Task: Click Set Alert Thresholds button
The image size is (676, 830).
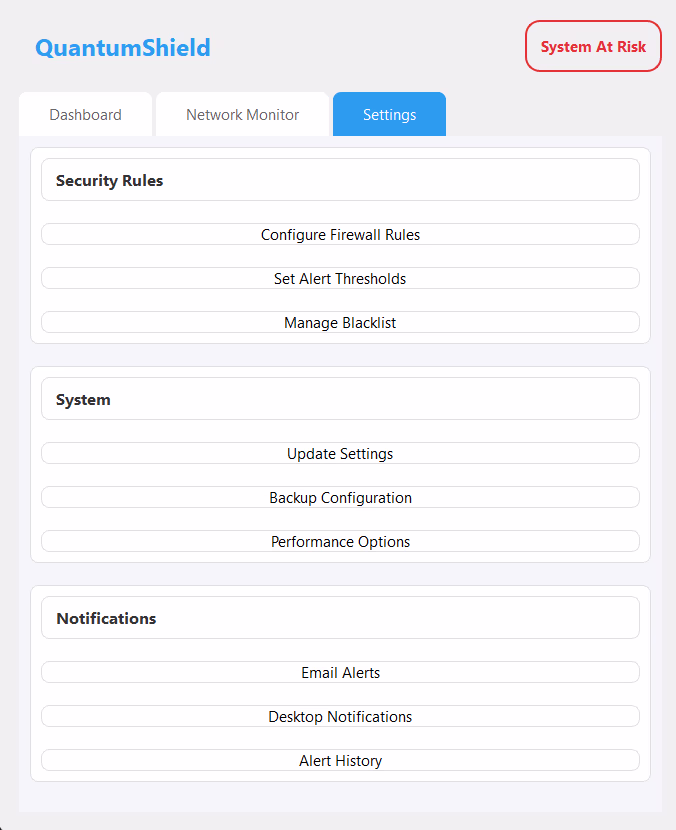Action: (340, 278)
